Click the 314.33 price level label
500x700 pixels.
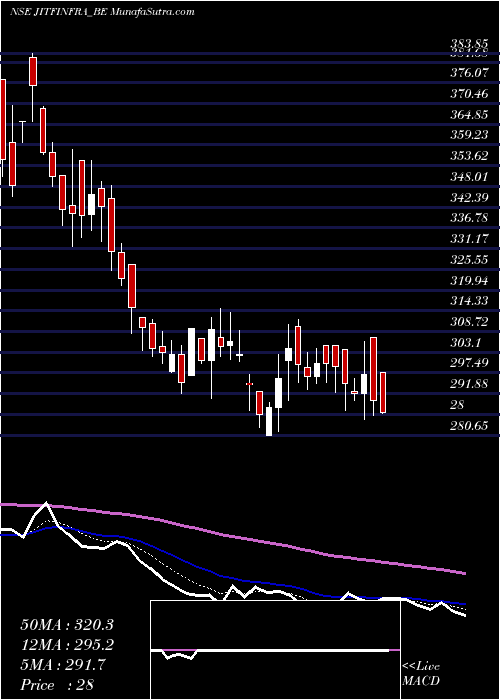point(469,301)
